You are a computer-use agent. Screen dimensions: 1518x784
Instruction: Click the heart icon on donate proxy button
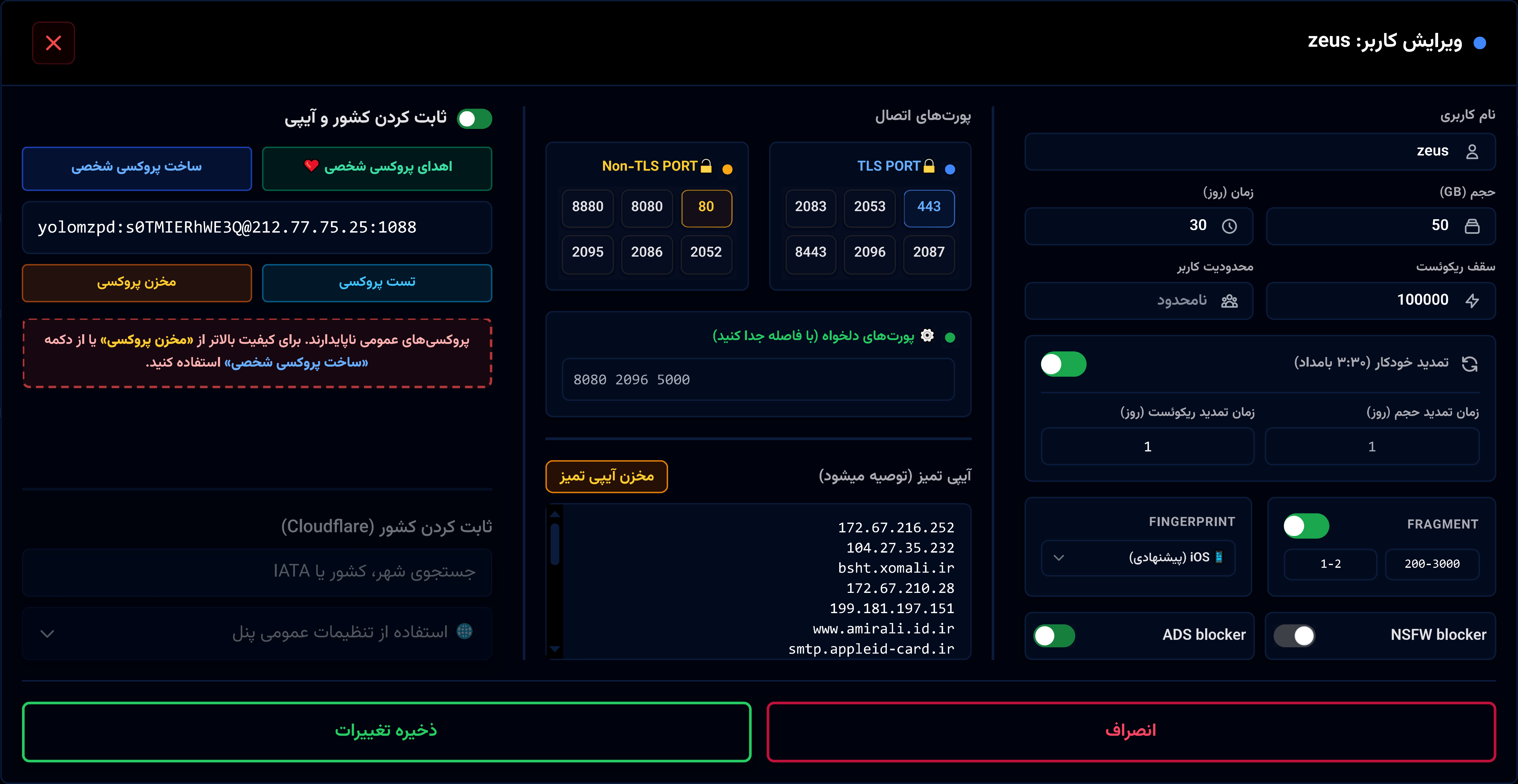point(311,166)
